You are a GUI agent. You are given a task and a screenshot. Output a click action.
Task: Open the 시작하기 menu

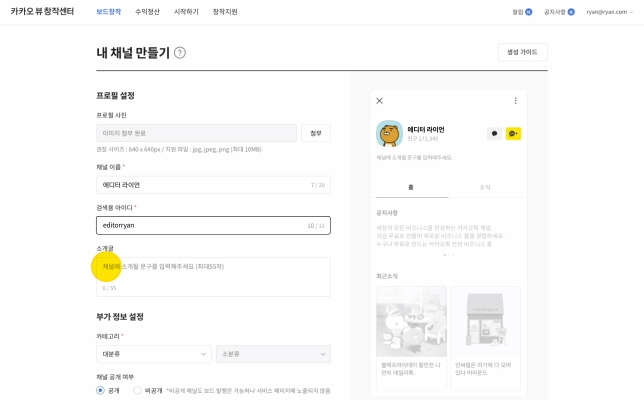(x=186, y=12)
